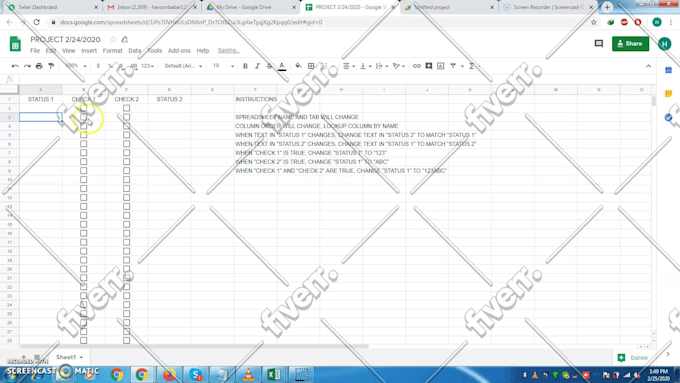Screen dimensions: 680x383
Task: Tick the CHECK 2 checkbox in row 2
Action: tap(126, 108)
